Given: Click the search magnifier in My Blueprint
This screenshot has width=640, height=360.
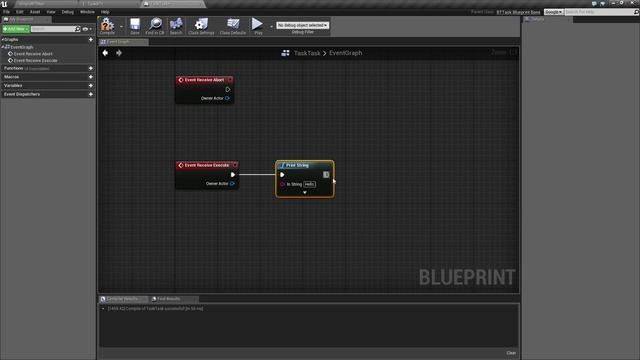Looking at the screenshot, I should (x=78, y=29).
